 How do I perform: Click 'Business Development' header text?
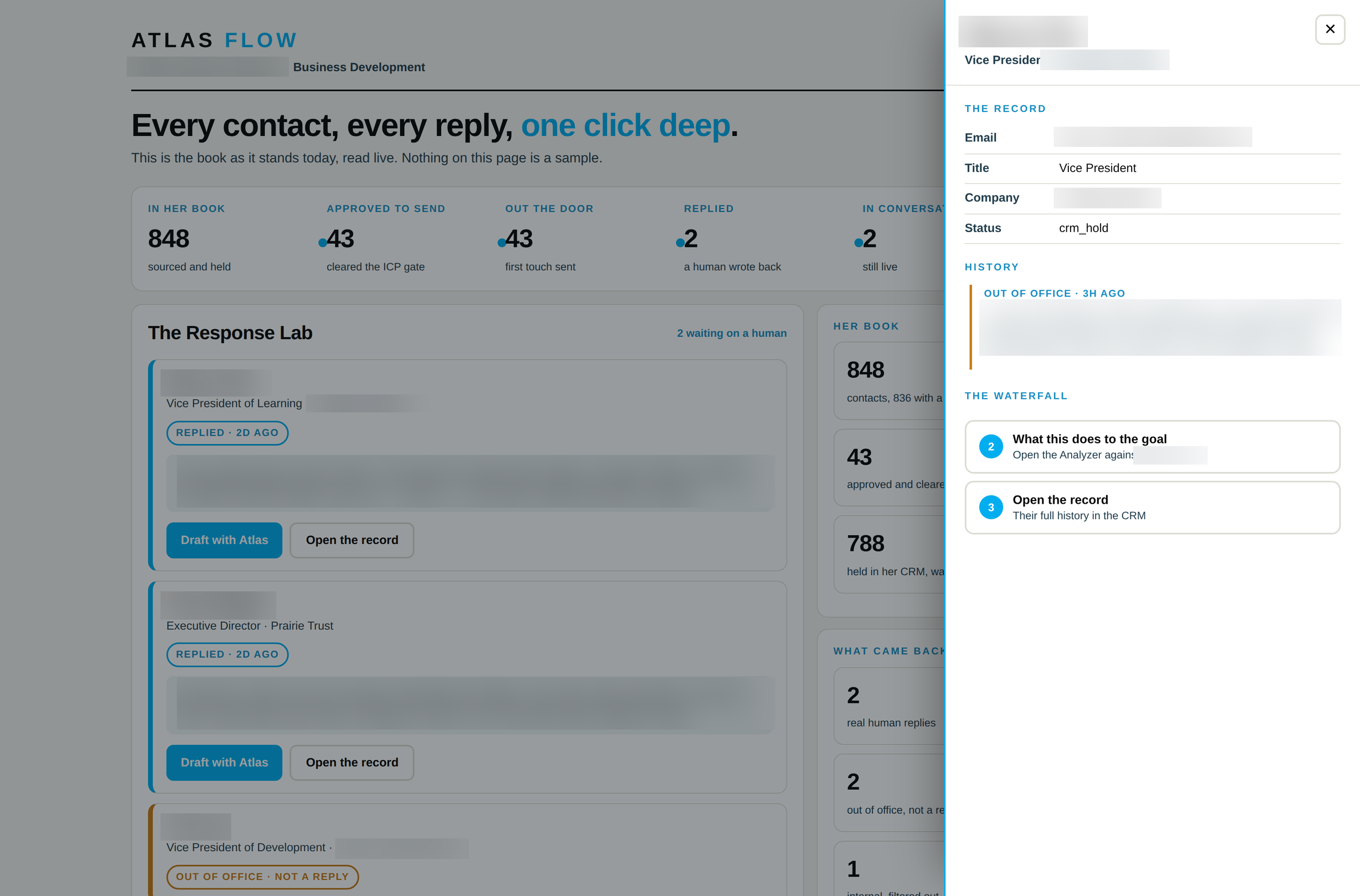359,67
